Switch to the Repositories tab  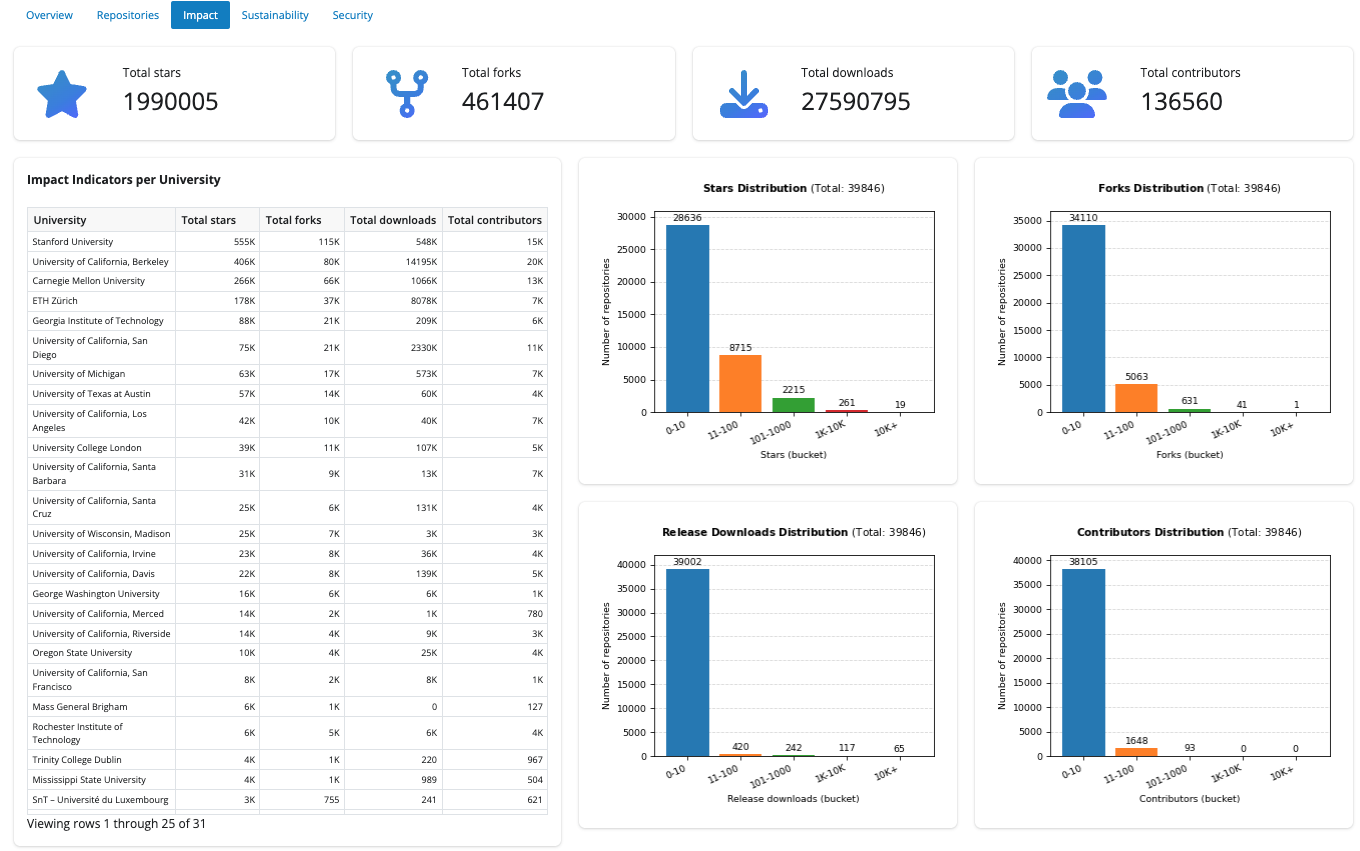pyautogui.click(x=128, y=15)
